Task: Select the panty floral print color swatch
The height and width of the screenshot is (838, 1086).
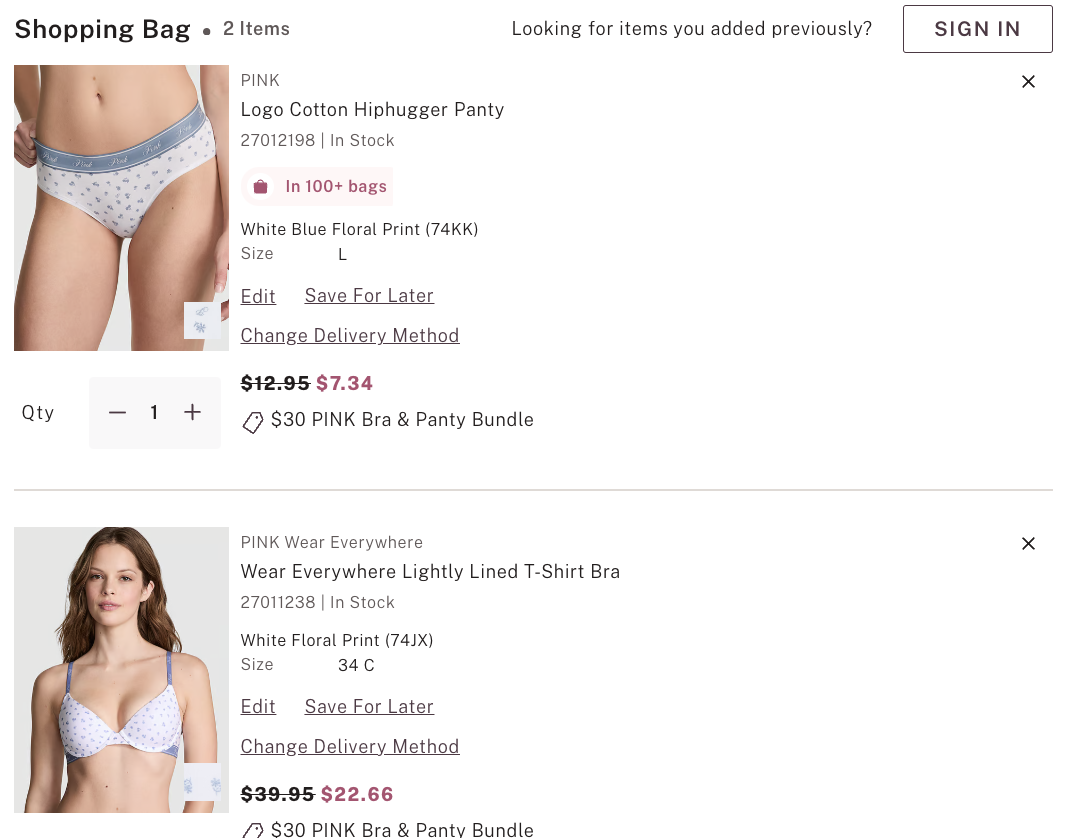Action: tap(202, 320)
